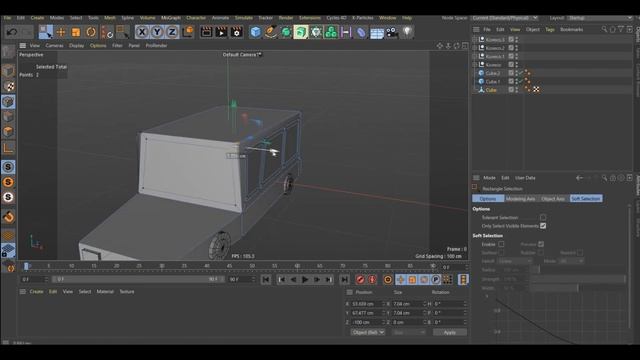Select the Rotate tool icon
Screen dimensions: 640x360
click(x=91, y=32)
